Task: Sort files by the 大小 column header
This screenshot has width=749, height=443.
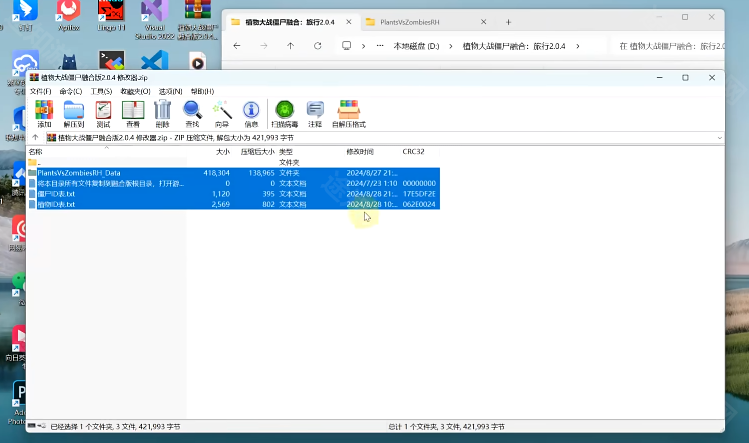Action: pyautogui.click(x=223, y=151)
